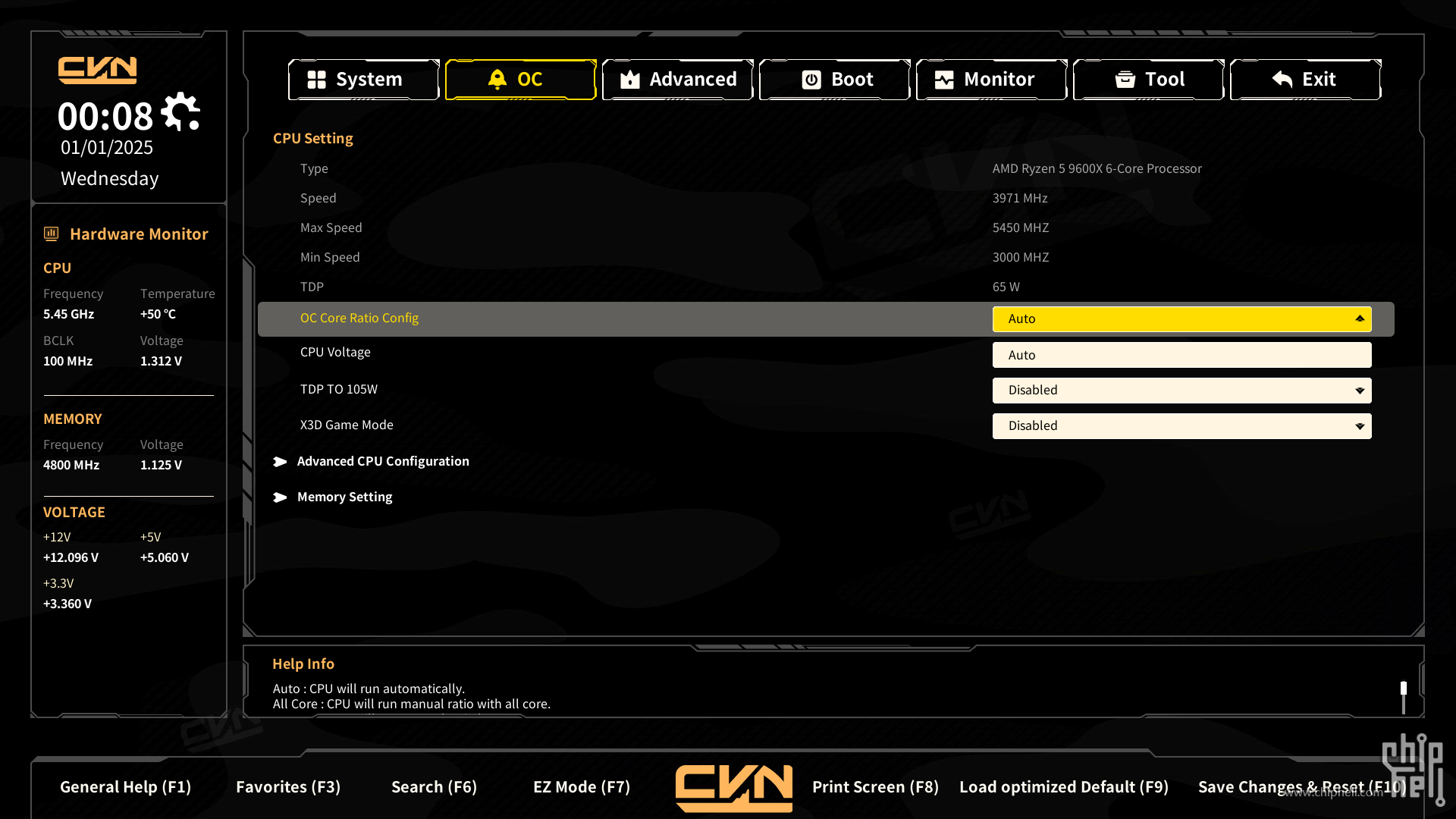The width and height of the screenshot is (1456, 819).
Task: Open Favorites (F3)
Action: pyautogui.click(x=288, y=787)
